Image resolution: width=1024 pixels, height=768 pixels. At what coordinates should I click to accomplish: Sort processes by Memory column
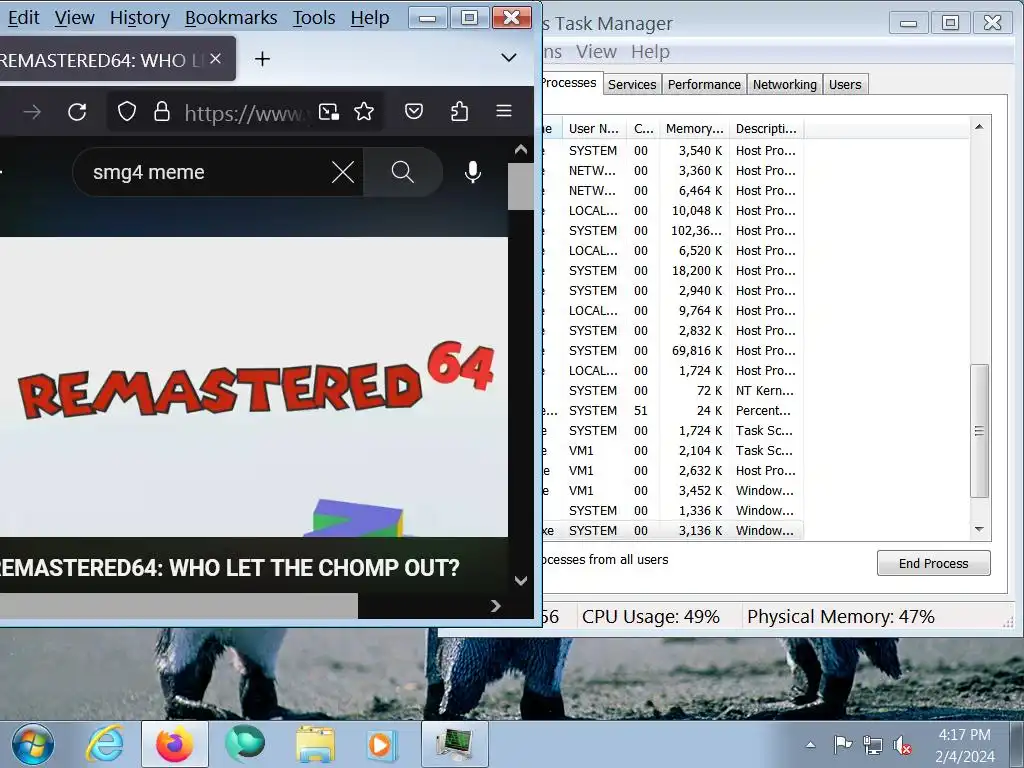[x=694, y=129]
